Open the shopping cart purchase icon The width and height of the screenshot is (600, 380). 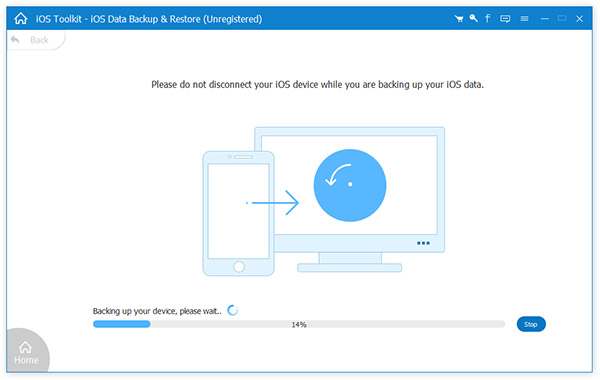[x=459, y=19]
